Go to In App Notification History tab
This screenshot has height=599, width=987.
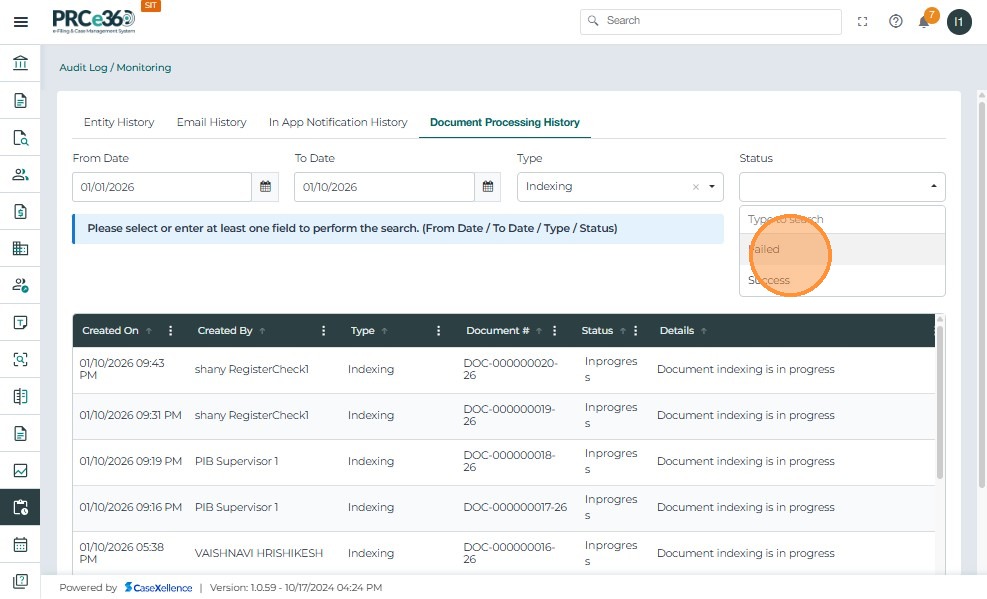(338, 122)
